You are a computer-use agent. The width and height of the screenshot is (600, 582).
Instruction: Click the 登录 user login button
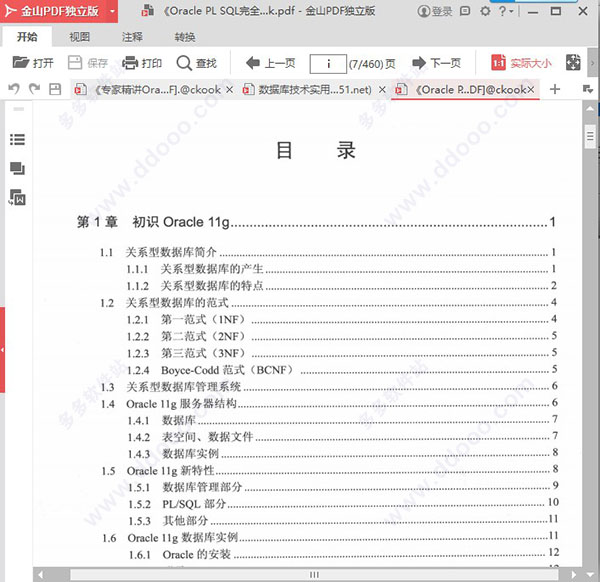(x=434, y=11)
